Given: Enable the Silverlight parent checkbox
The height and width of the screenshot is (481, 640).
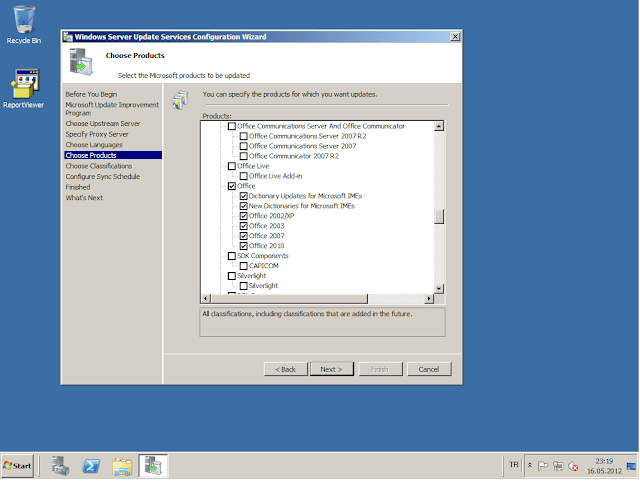Looking at the screenshot, I should click(233, 276).
